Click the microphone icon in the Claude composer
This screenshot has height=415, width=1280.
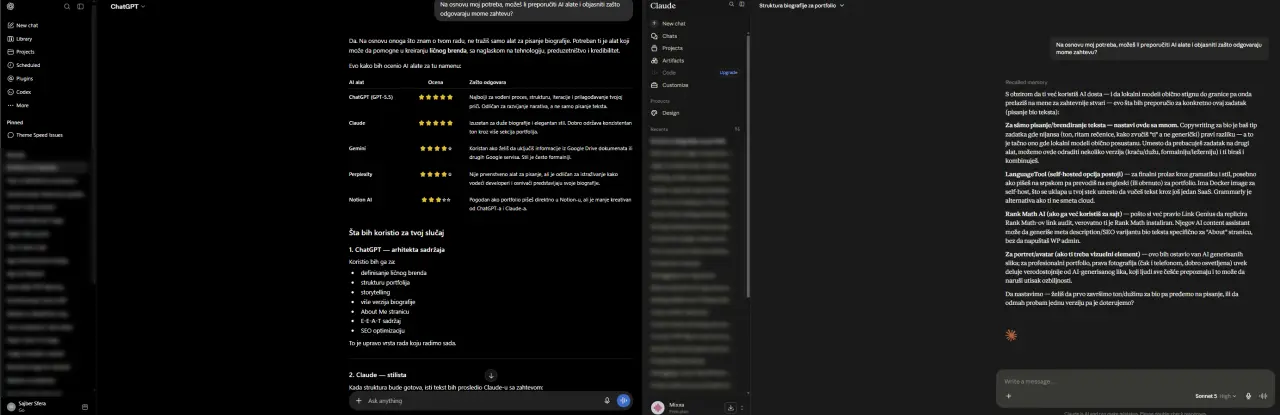(1247, 396)
